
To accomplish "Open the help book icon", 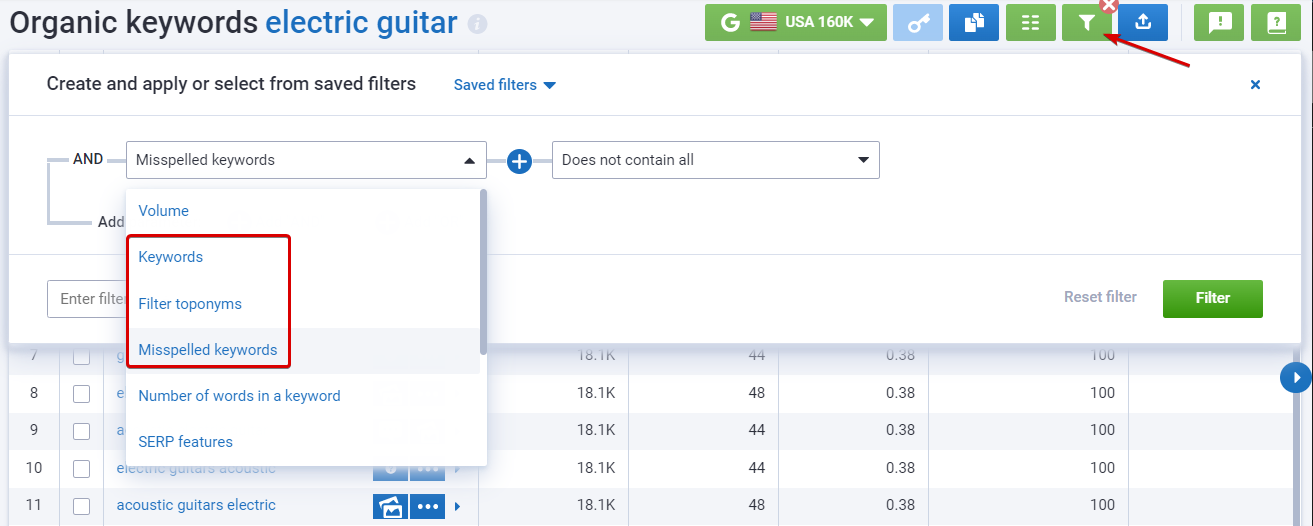I will click(x=1275, y=22).
